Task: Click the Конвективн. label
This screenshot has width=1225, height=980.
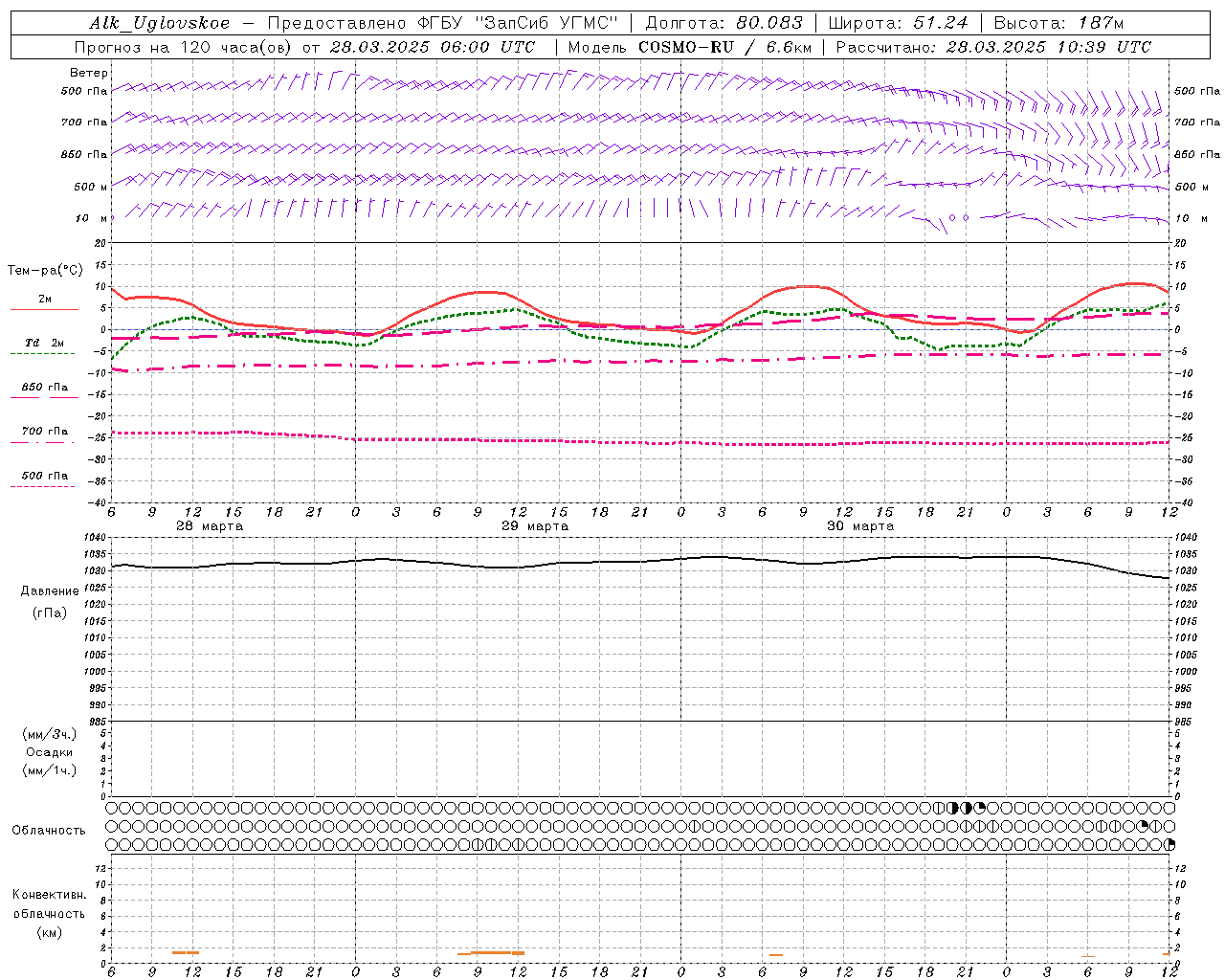Action: [49, 895]
